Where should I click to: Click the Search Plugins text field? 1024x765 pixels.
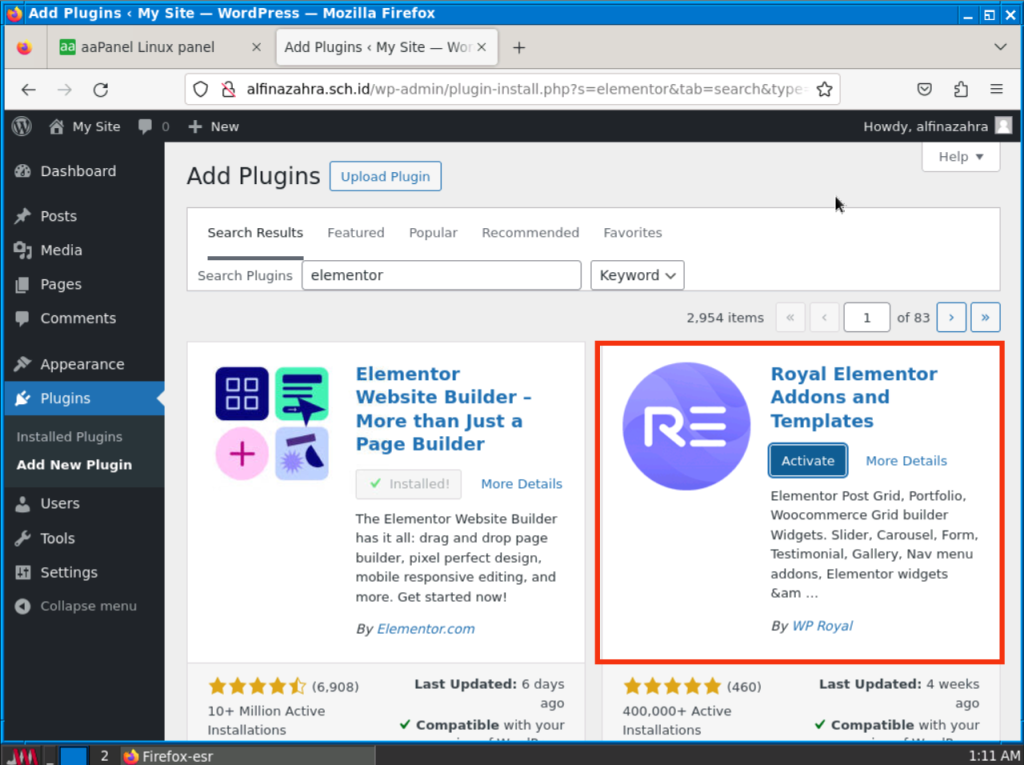(441, 275)
